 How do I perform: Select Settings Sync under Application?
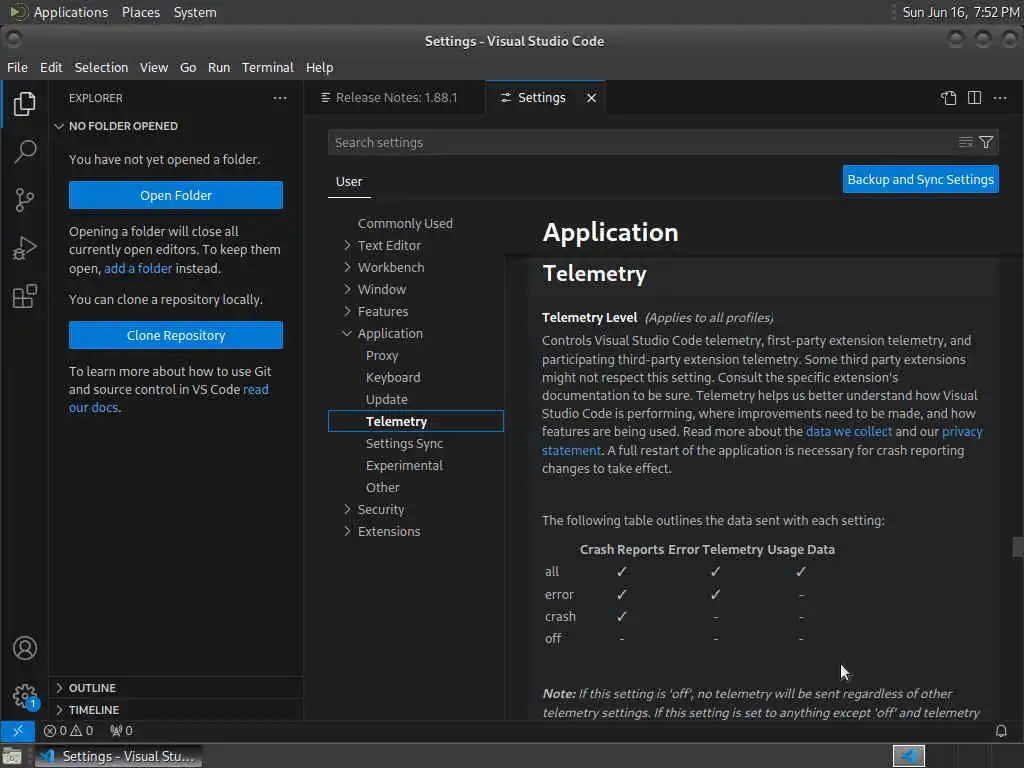[404, 443]
